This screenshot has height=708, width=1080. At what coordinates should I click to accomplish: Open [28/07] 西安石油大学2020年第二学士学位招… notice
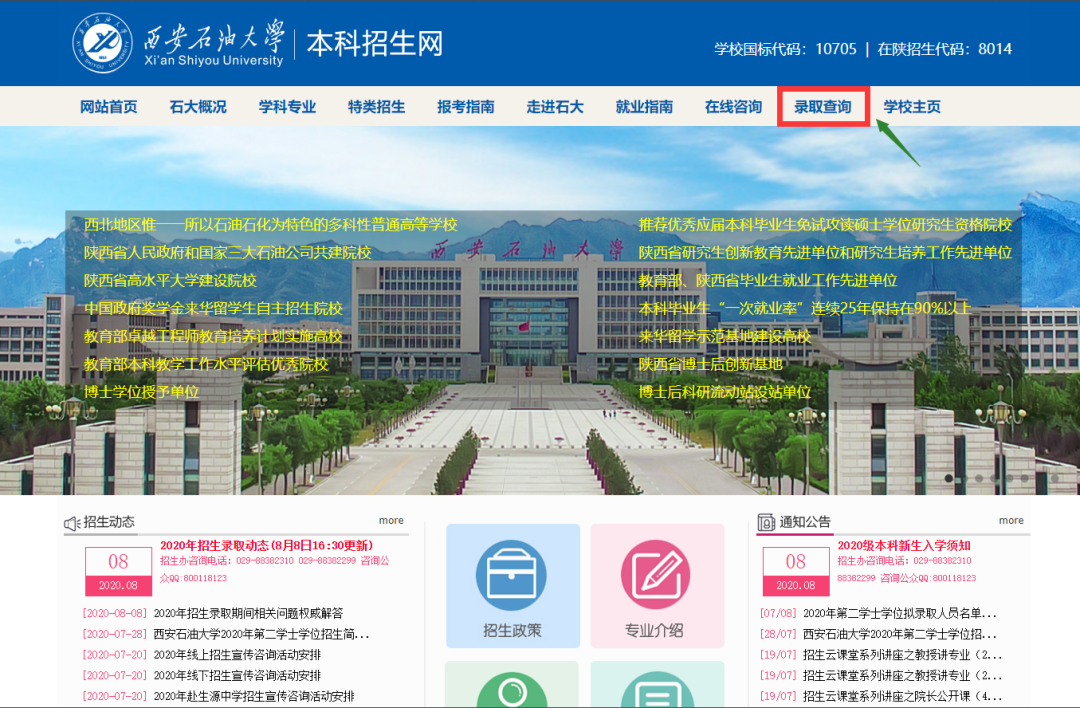point(900,634)
